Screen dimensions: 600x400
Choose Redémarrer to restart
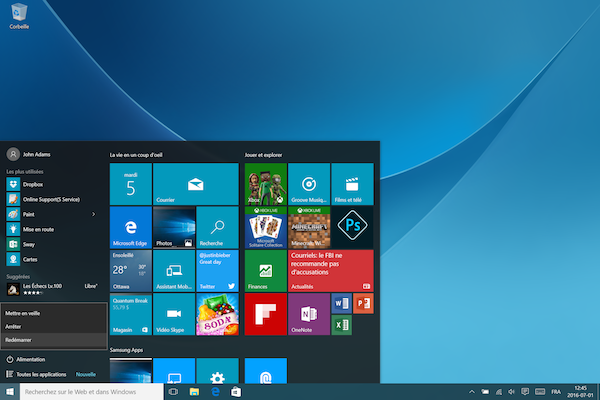54,340
